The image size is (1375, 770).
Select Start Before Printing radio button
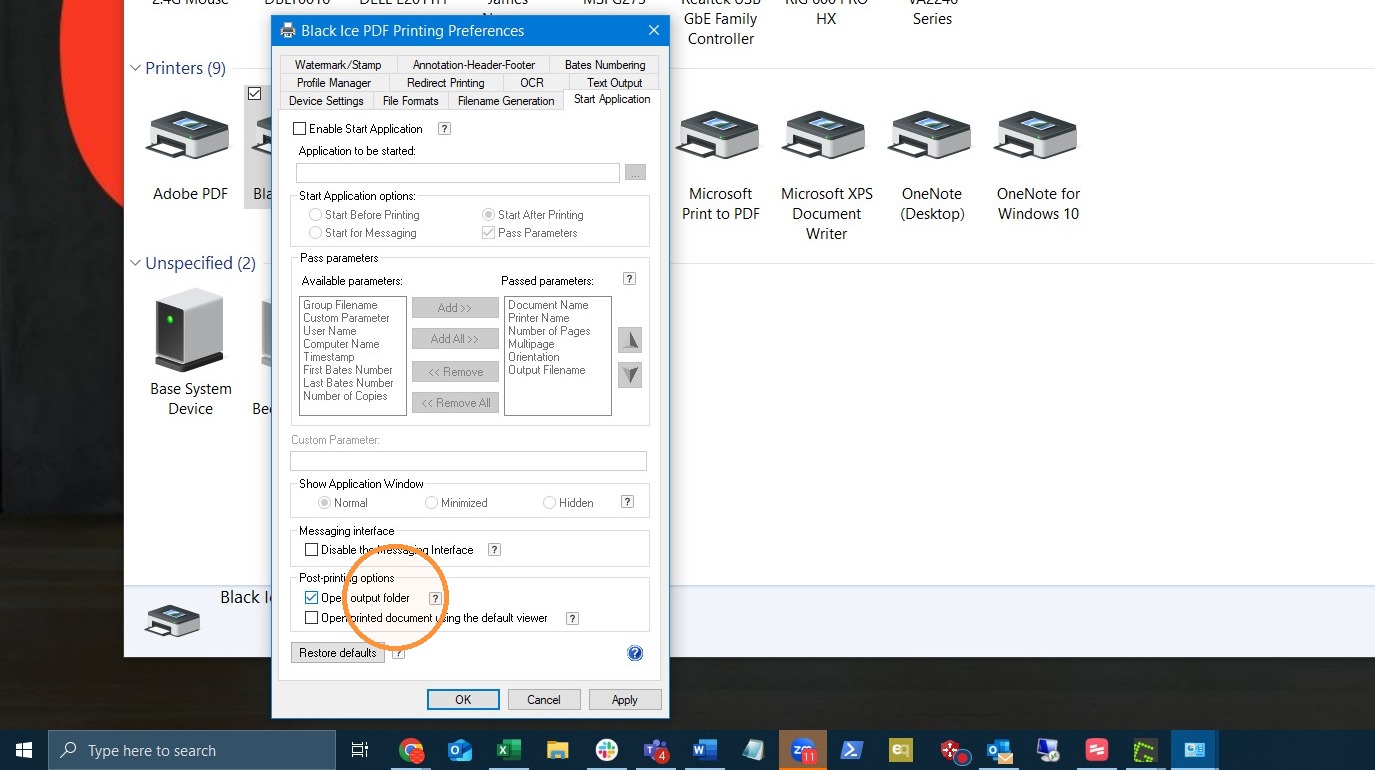tap(316, 215)
